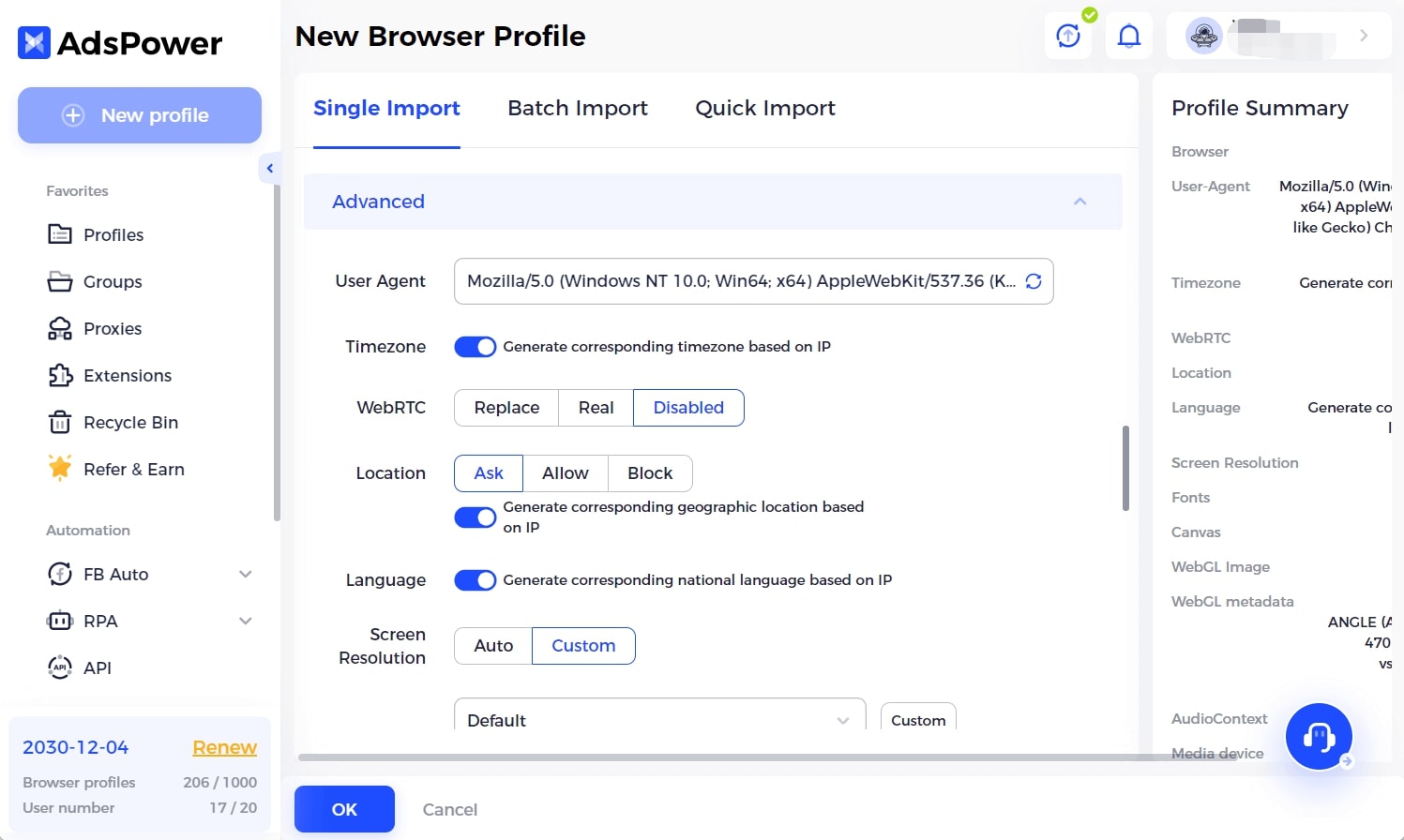Click the form's vertical scrollbar

click(x=1125, y=468)
